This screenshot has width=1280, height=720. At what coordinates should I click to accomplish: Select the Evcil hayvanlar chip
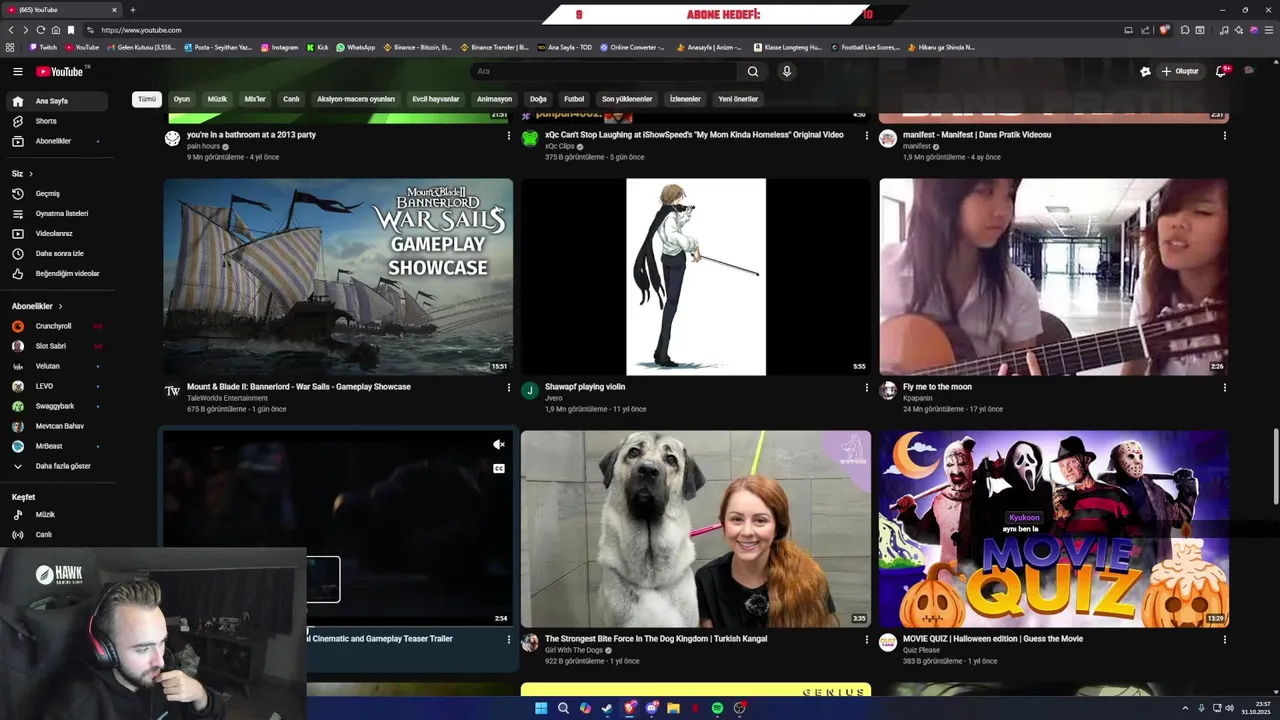tap(436, 99)
